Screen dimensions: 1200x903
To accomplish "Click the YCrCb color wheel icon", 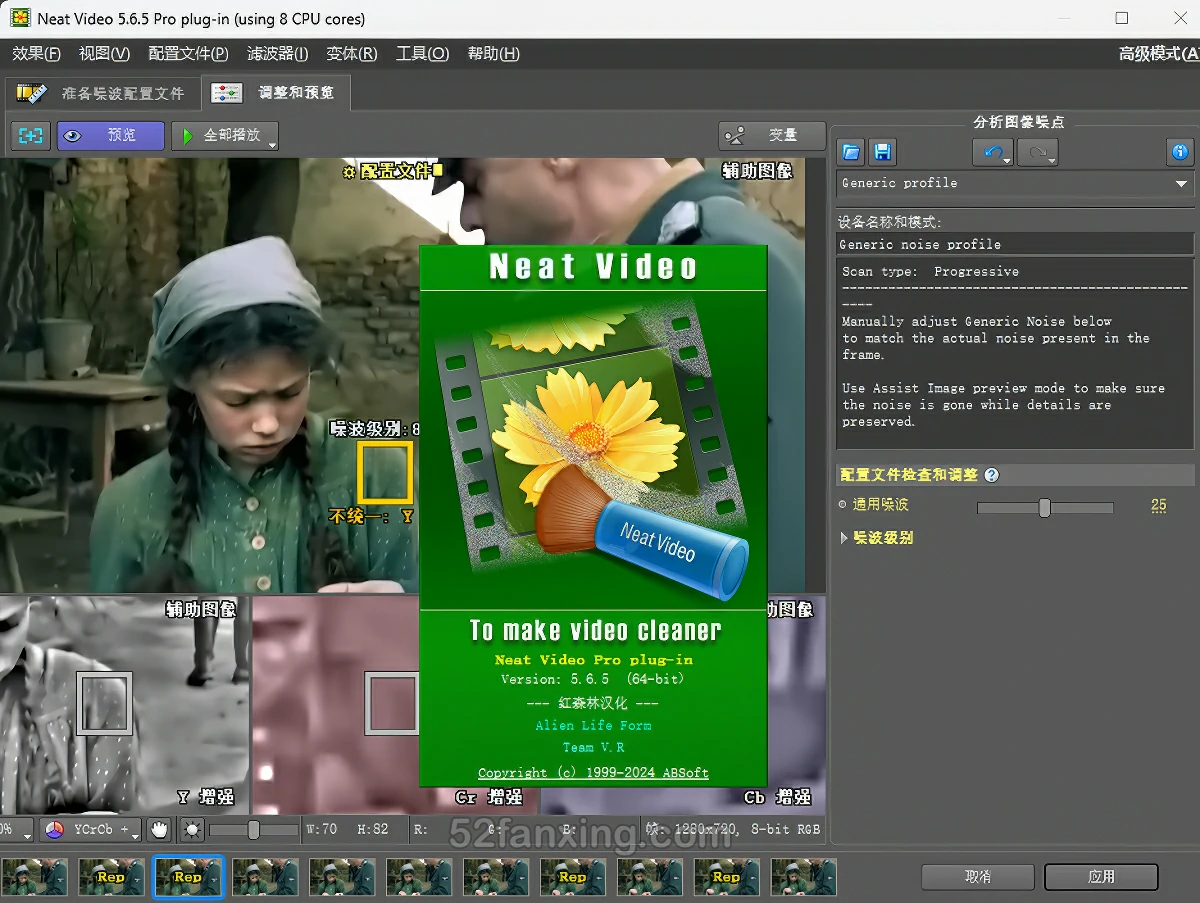I will point(55,829).
